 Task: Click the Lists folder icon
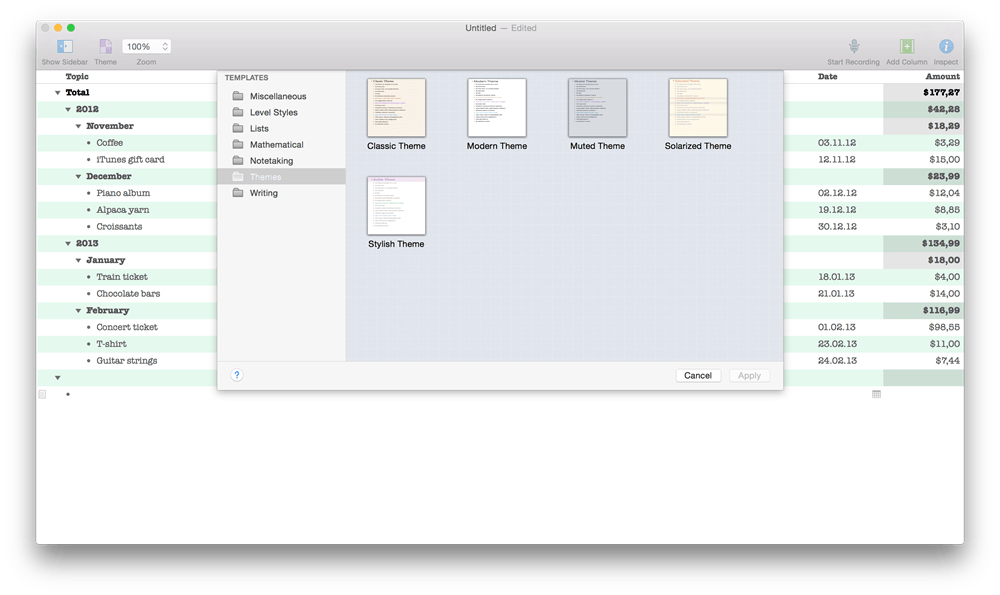[238, 128]
